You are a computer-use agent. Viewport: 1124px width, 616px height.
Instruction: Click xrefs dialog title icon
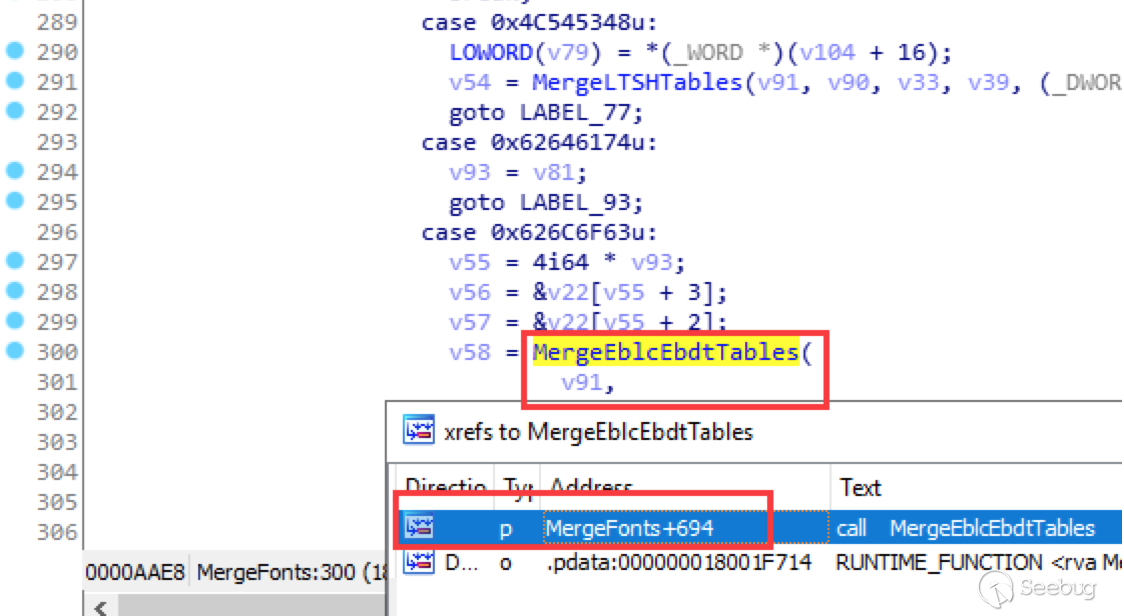coord(418,430)
